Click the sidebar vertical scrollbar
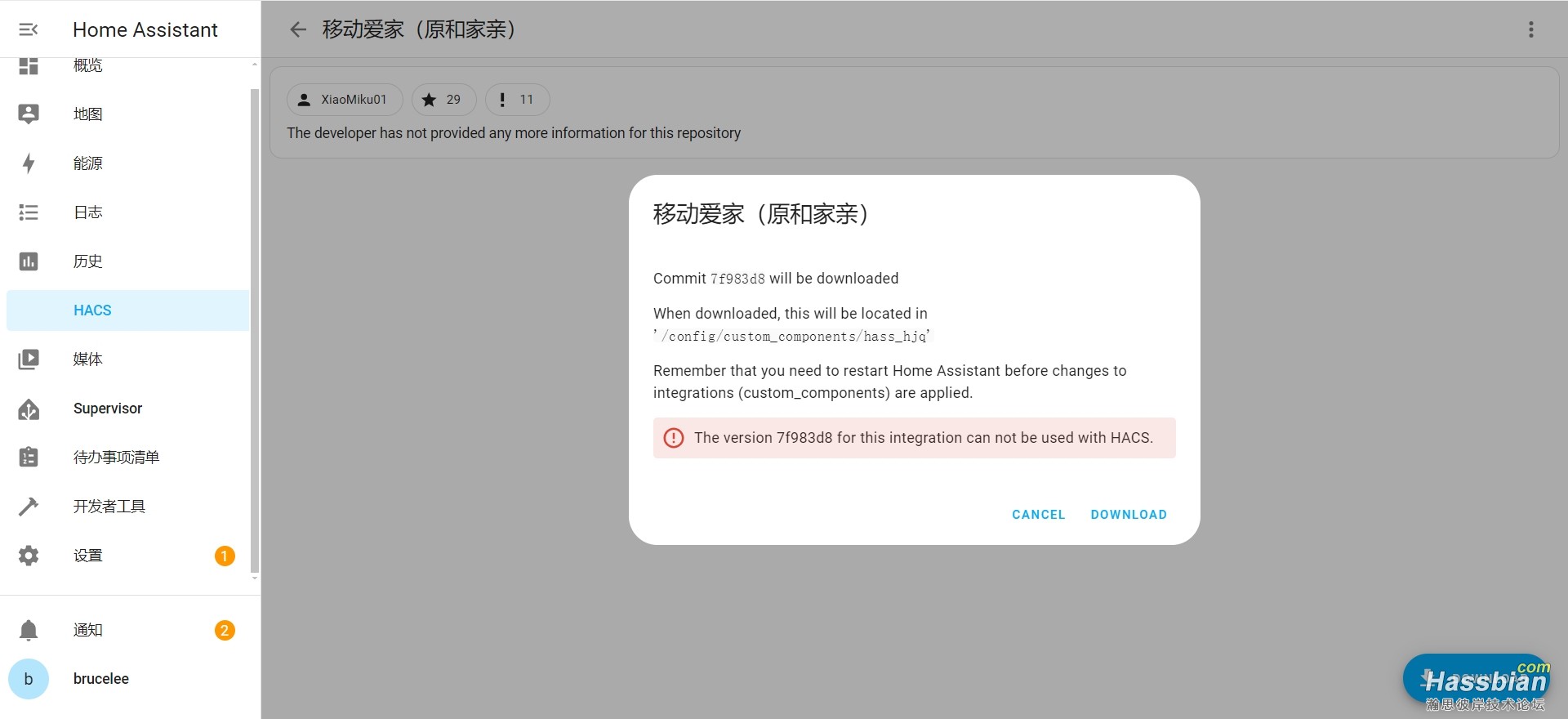Image resolution: width=1568 pixels, height=719 pixels. pyautogui.click(x=254, y=331)
